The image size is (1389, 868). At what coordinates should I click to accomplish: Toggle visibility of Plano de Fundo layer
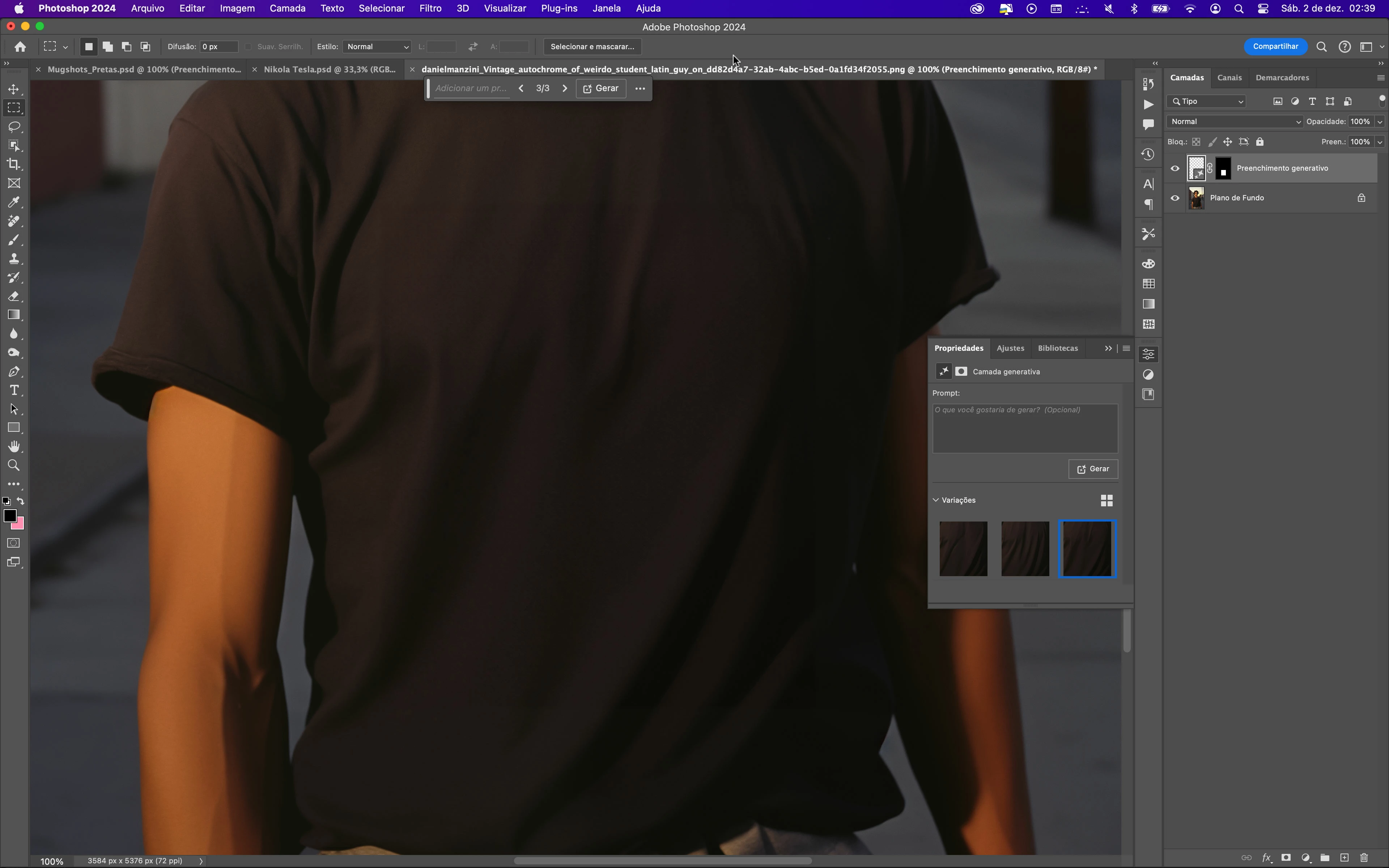pyautogui.click(x=1175, y=198)
